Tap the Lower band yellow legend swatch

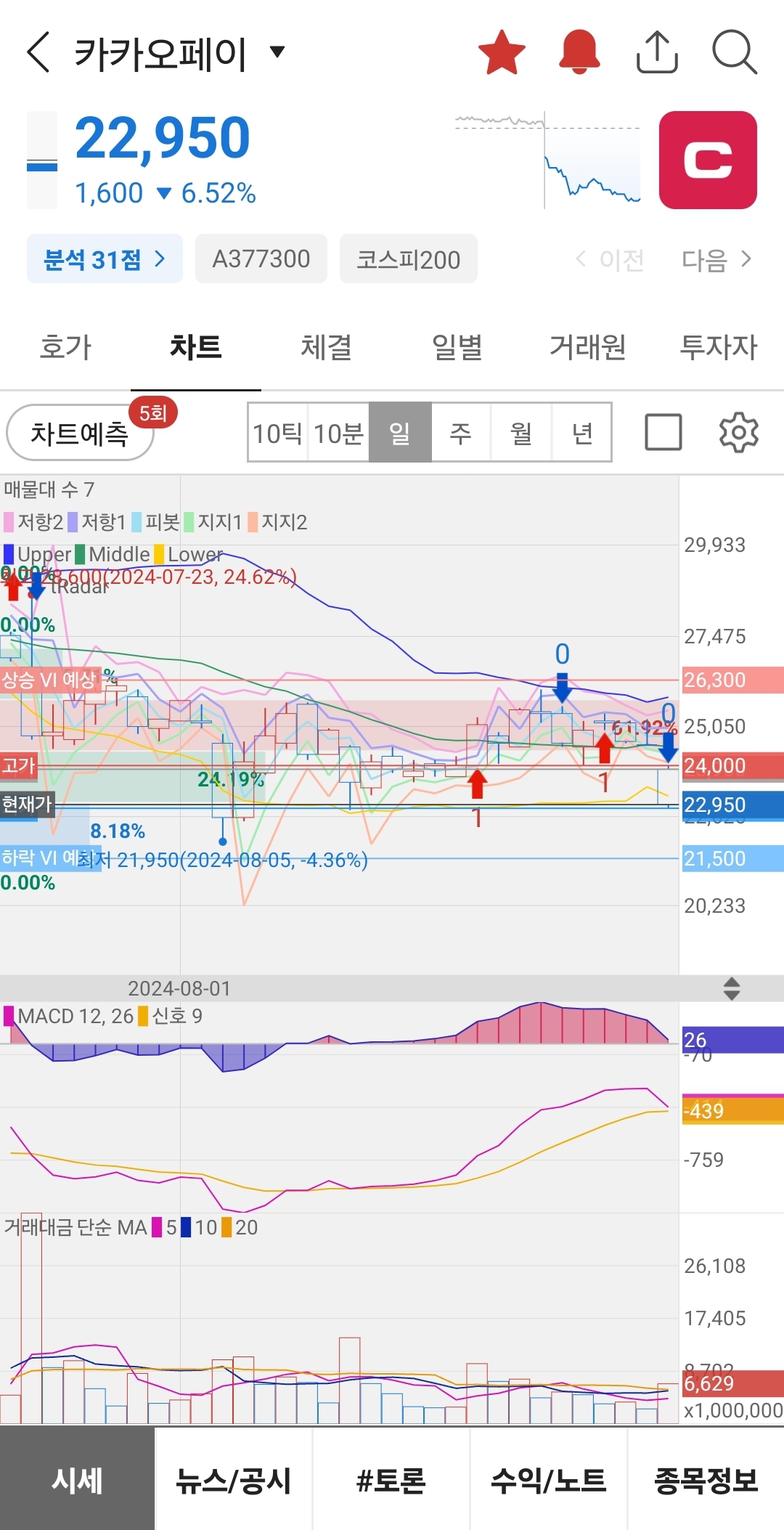pos(159,555)
